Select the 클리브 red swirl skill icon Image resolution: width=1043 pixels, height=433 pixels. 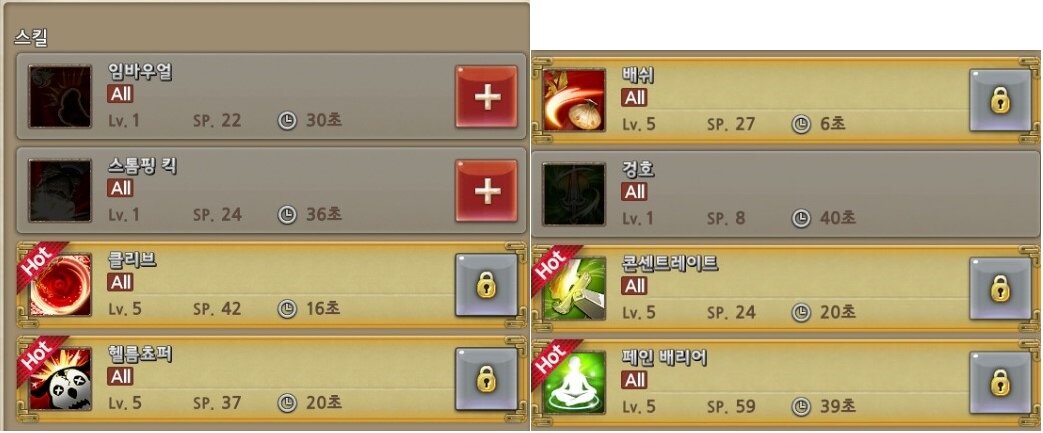tap(60, 285)
